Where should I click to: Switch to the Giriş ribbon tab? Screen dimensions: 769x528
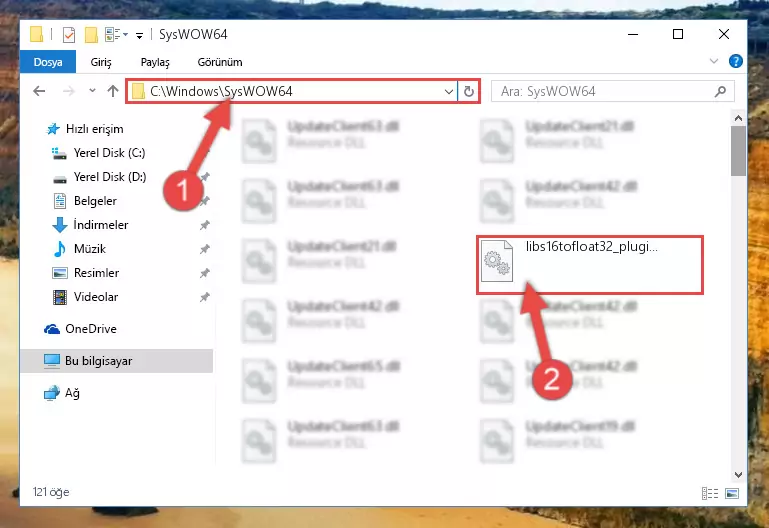pos(101,62)
